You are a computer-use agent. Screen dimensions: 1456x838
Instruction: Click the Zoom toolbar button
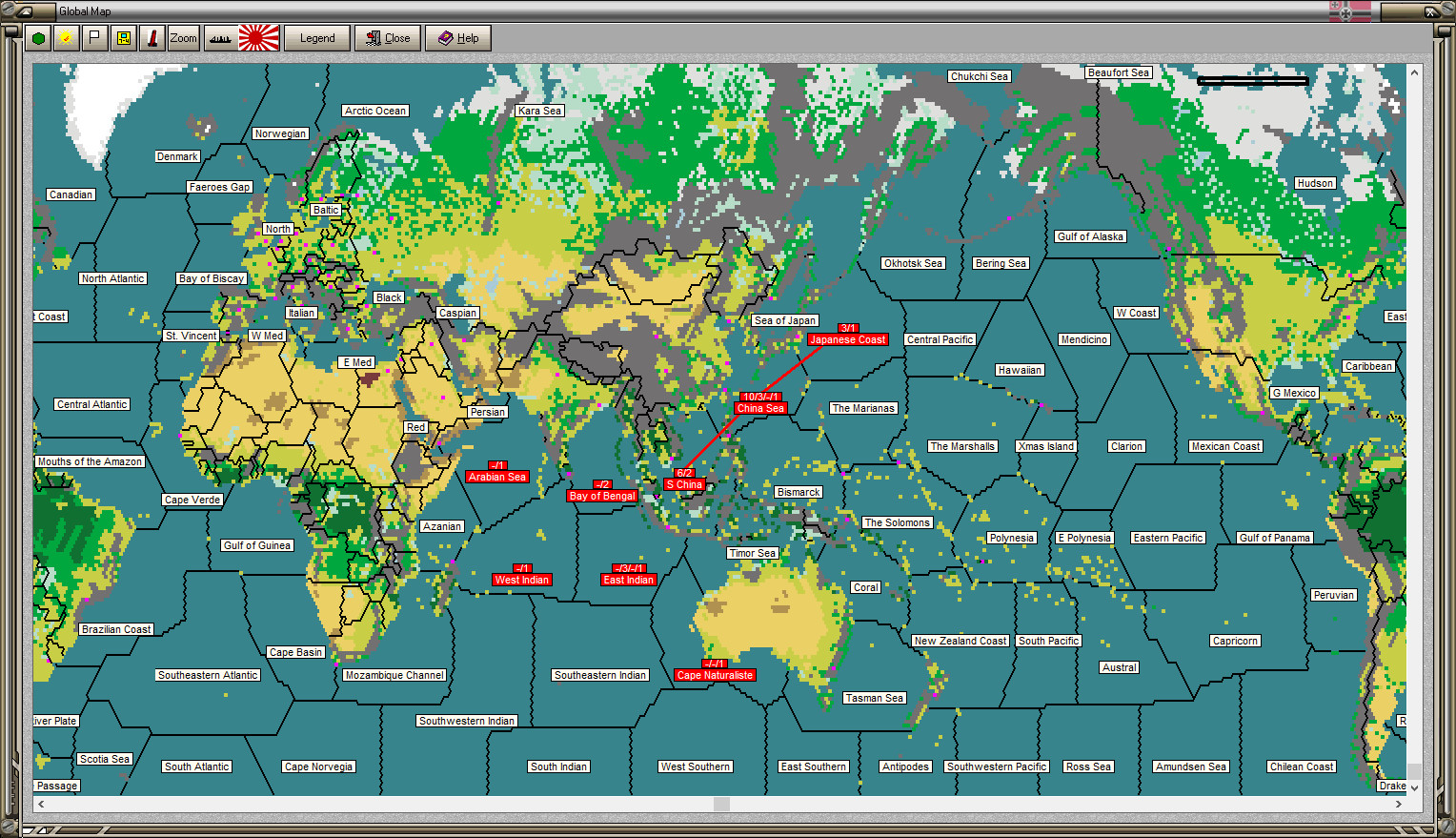183,38
